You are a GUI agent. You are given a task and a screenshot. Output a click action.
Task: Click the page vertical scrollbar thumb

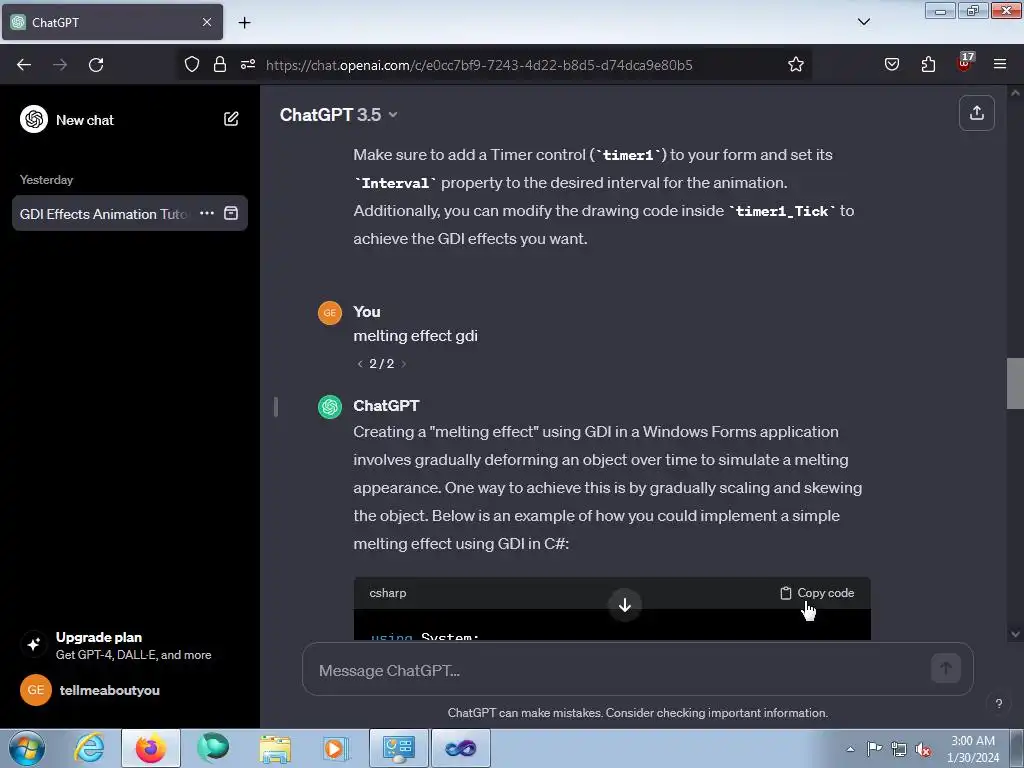[1015, 383]
